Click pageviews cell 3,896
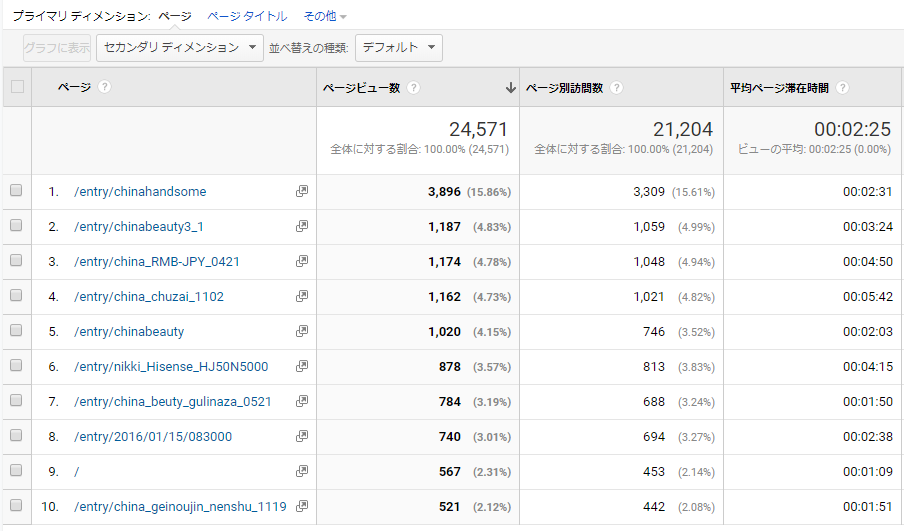Image resolution: width=904 pixels, height=531 pixels. pos(444,191)
